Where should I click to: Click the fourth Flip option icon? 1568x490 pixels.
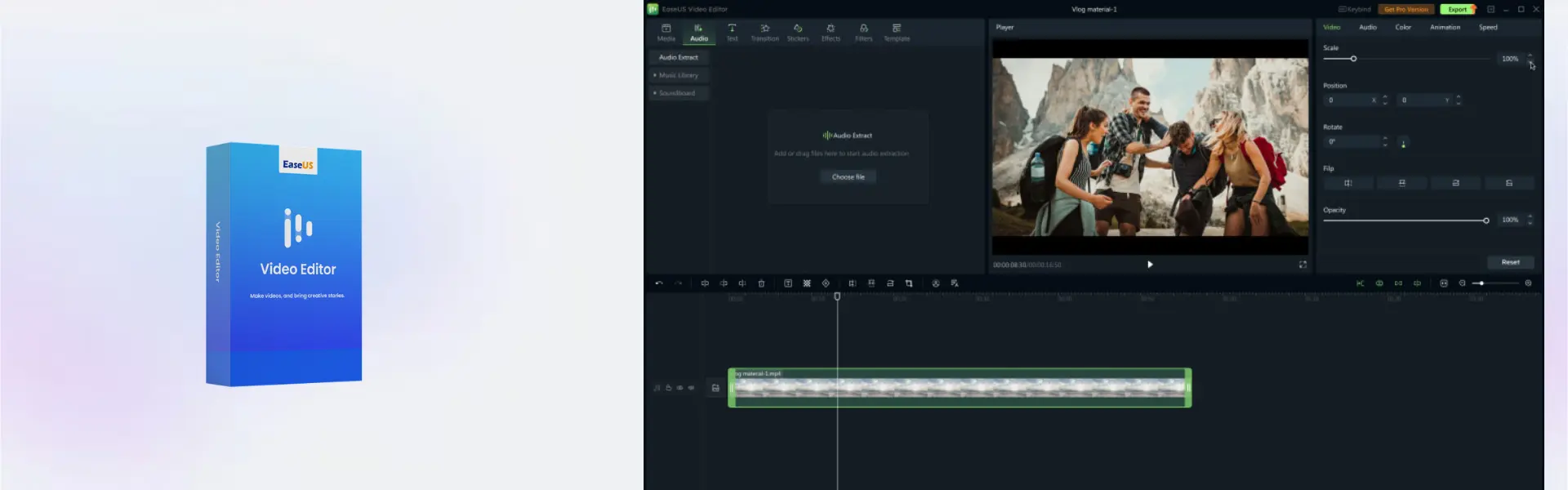coord(1508,183)
